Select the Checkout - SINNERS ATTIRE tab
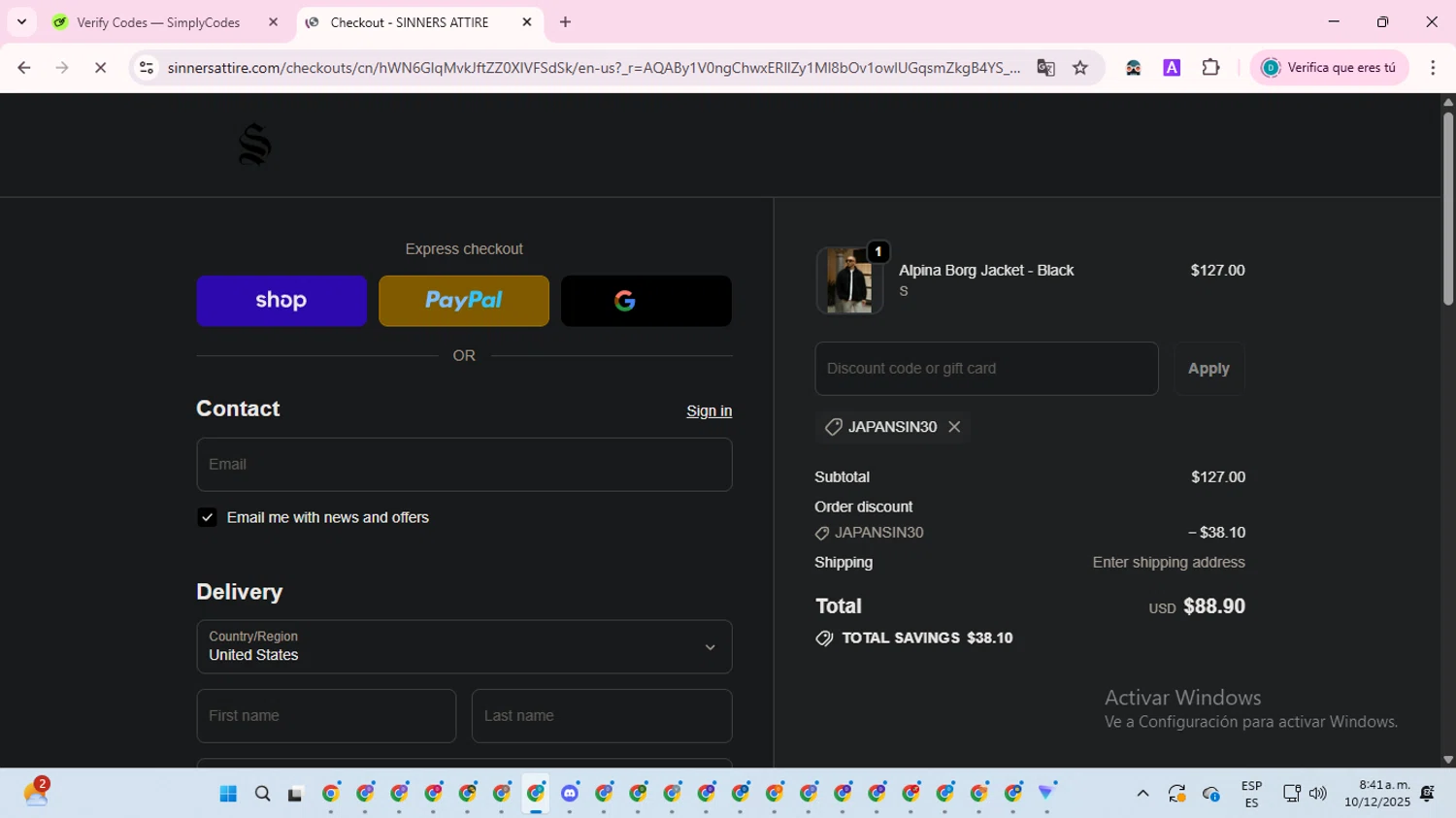 point(409,22)
